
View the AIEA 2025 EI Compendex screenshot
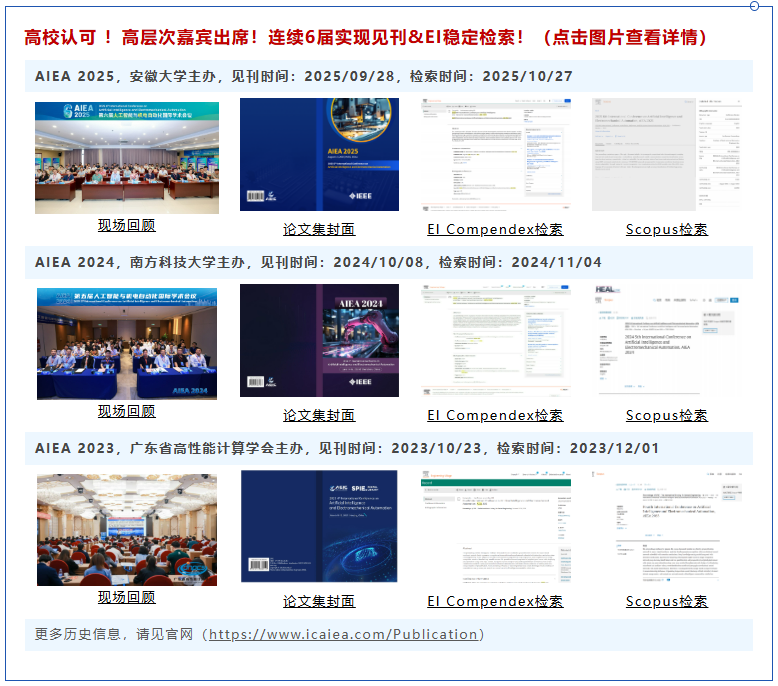[496, 154]
